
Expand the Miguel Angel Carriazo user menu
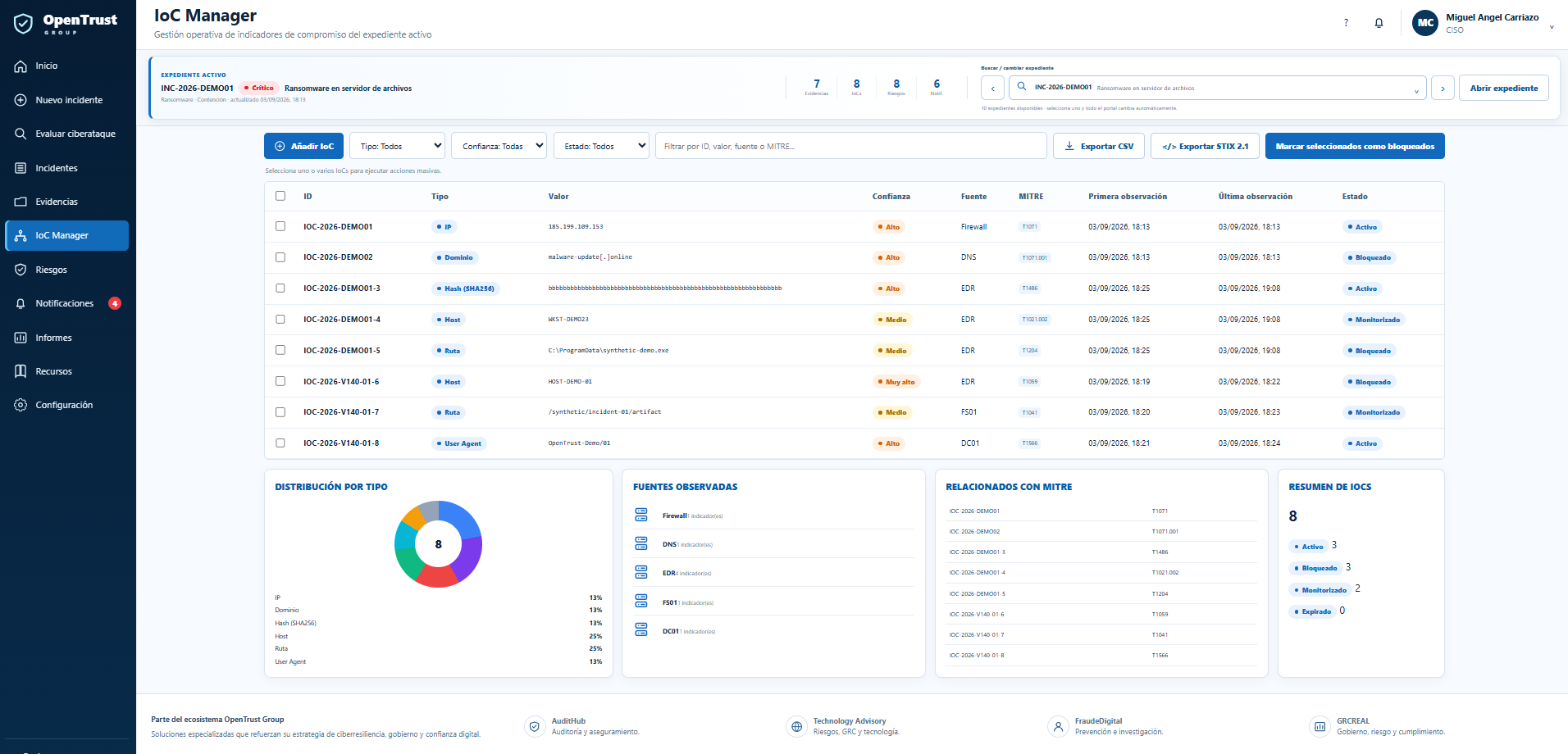[1552, 26]
